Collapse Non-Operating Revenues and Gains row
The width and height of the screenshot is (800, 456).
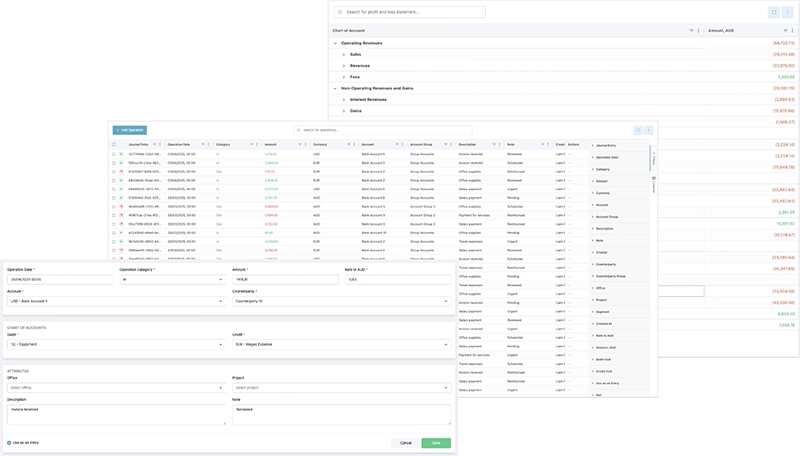pyautogui.click(x=335, y=88)
